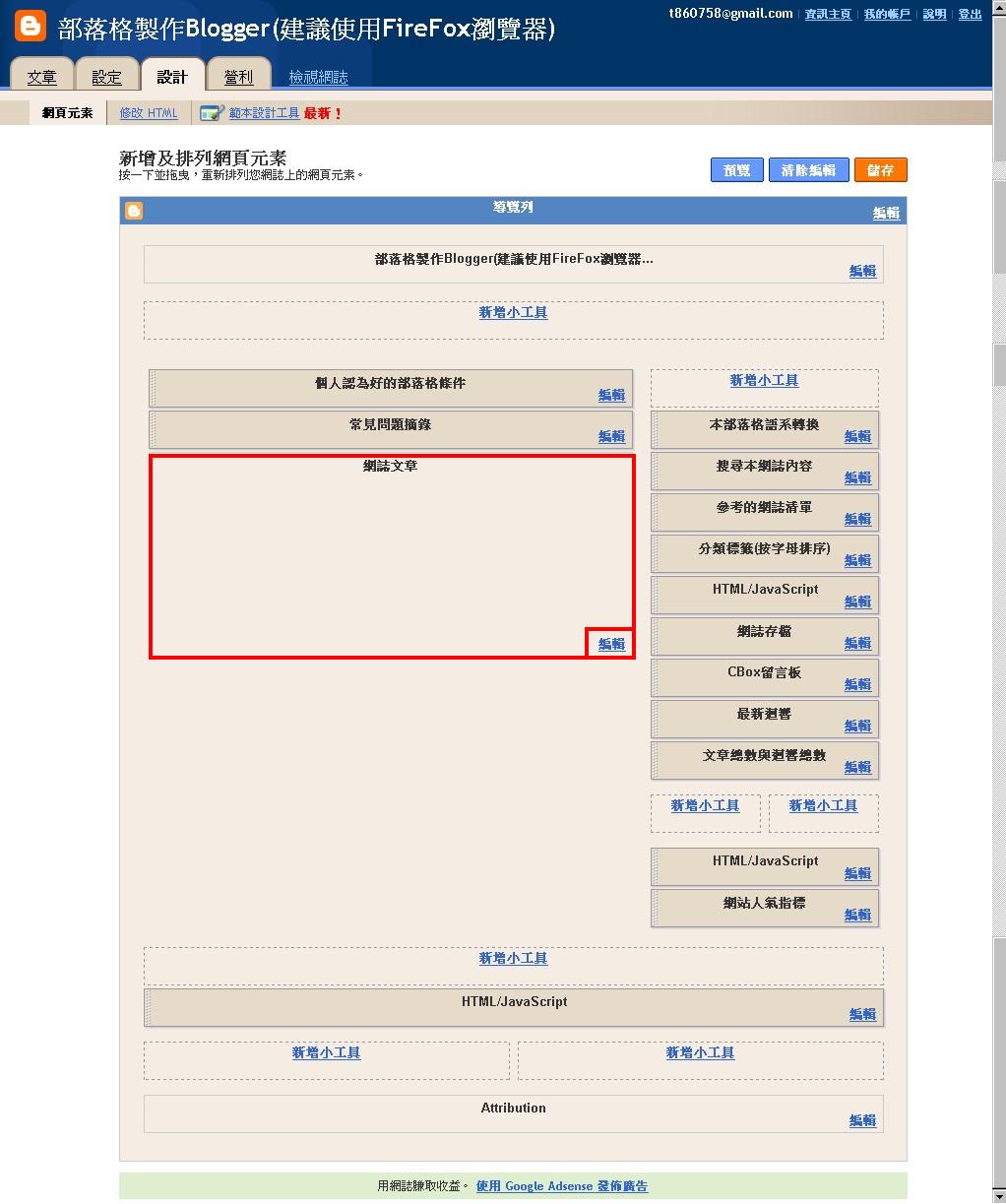The image size is (1006, 1204).
Task: Edit the 導覽列 navbar element
Action: coord(886,213)
